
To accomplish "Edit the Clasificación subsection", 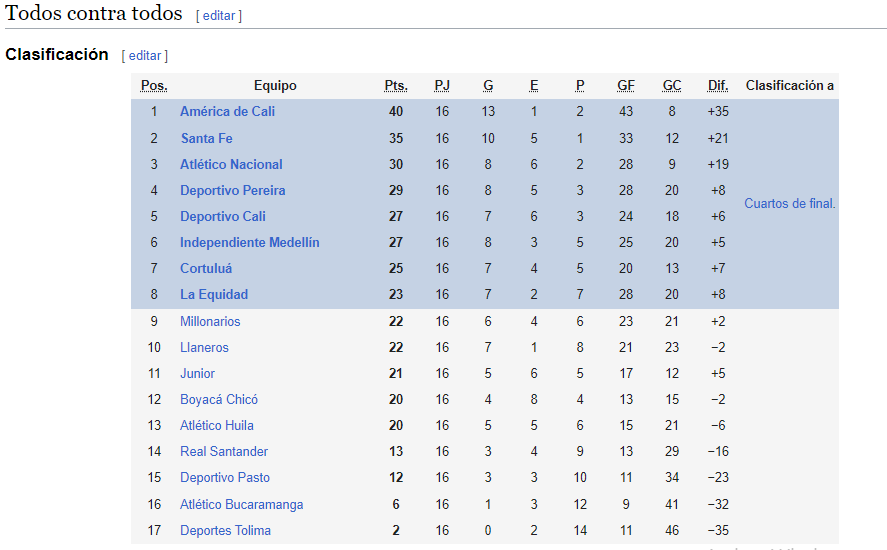I will (145, 55).
